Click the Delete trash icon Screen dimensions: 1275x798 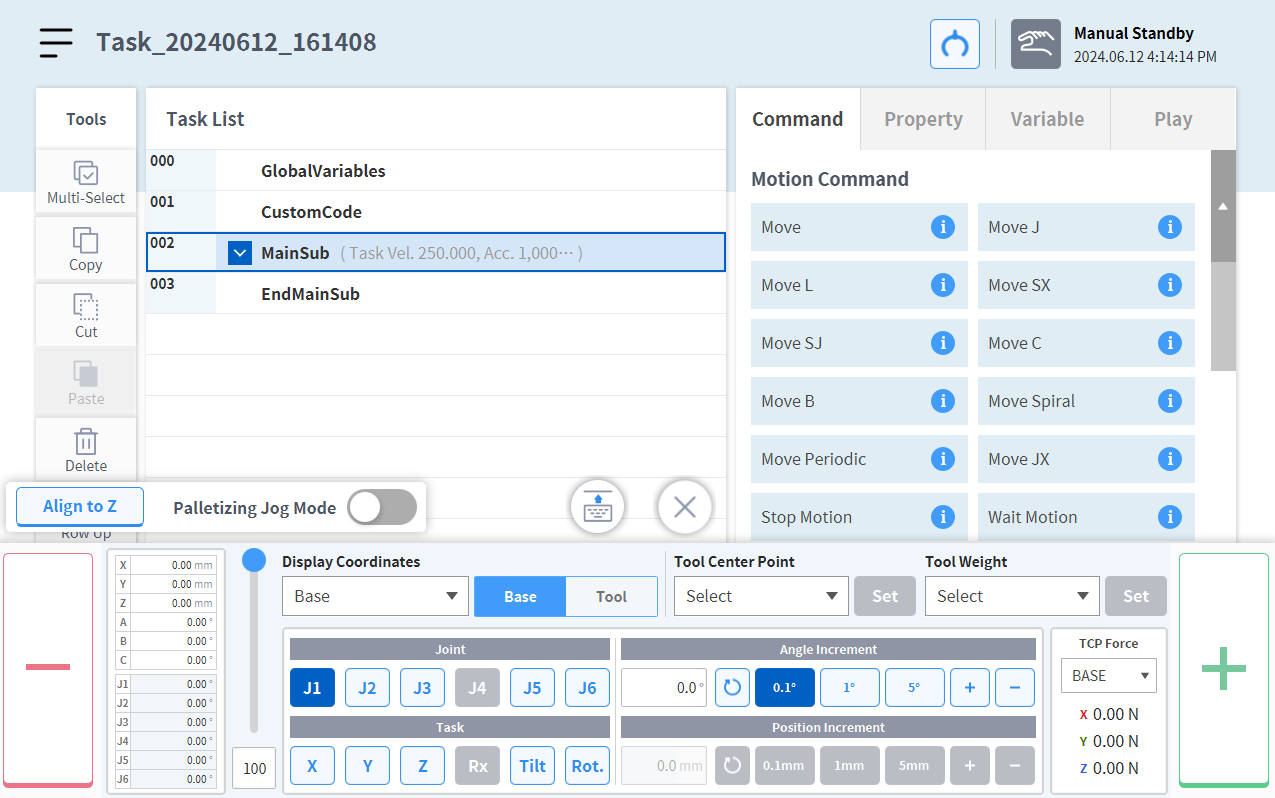(x=86, y=441)
